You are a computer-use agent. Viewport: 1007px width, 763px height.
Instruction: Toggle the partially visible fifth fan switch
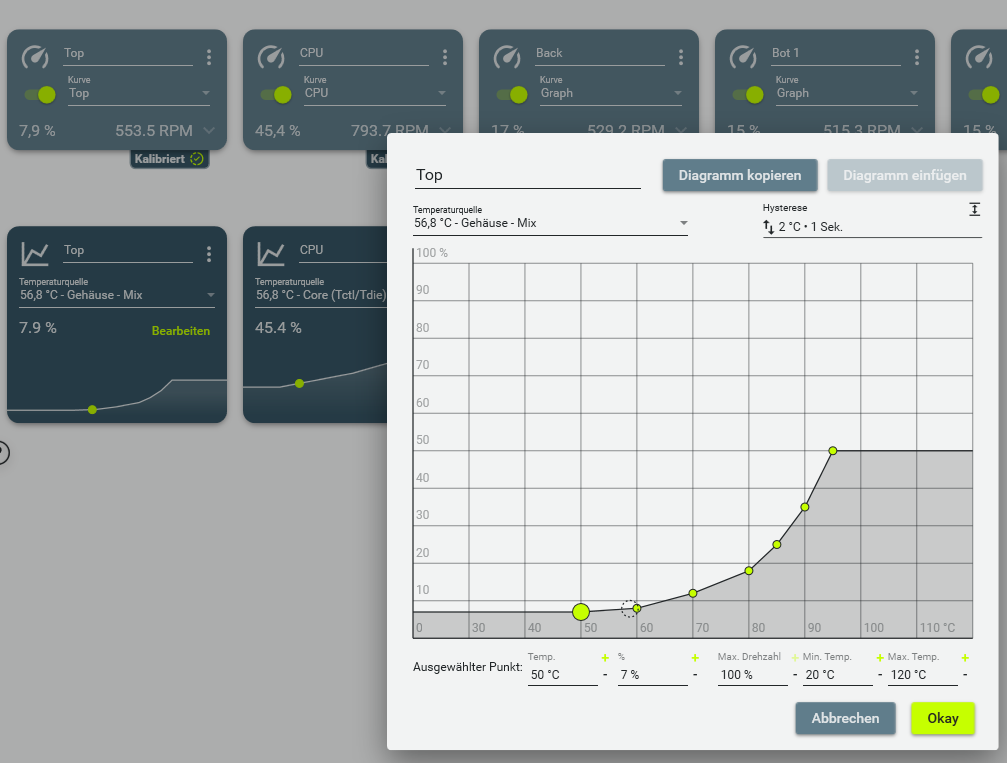(x=984, y=95)
